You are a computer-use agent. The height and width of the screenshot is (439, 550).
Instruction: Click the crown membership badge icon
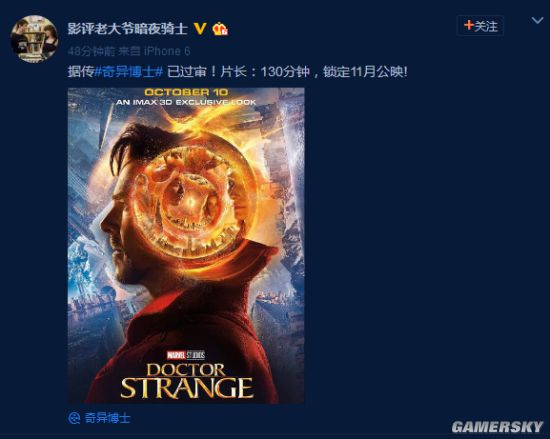220,29
